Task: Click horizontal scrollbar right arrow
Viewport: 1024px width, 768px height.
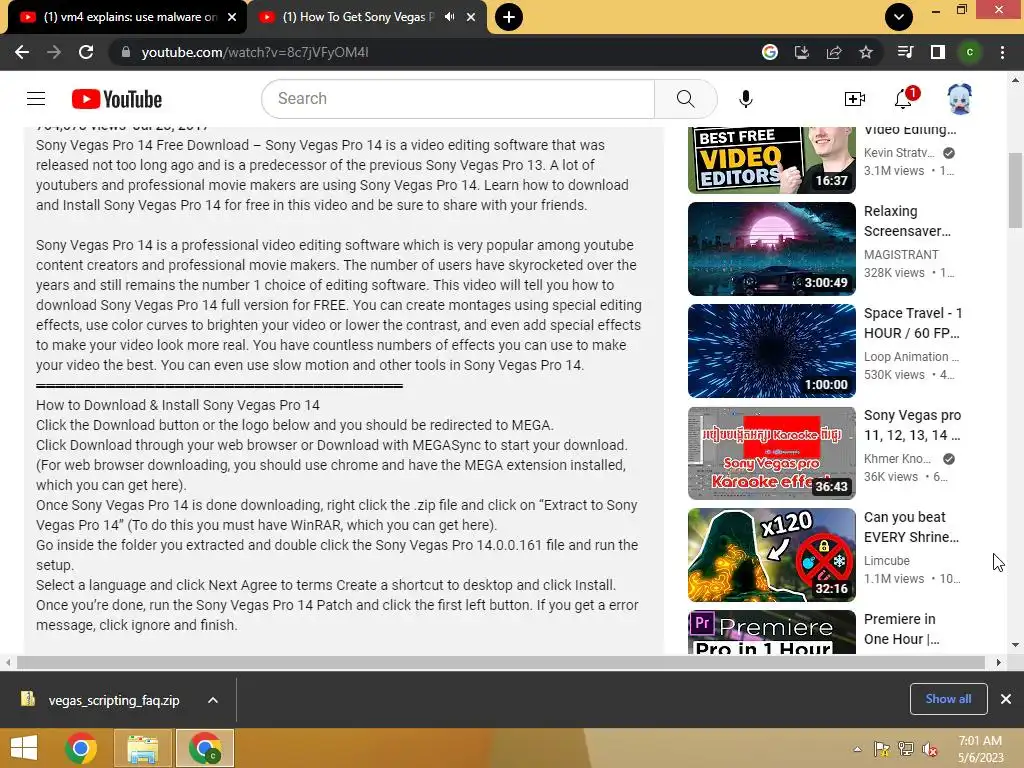Action: coord(998,662)
